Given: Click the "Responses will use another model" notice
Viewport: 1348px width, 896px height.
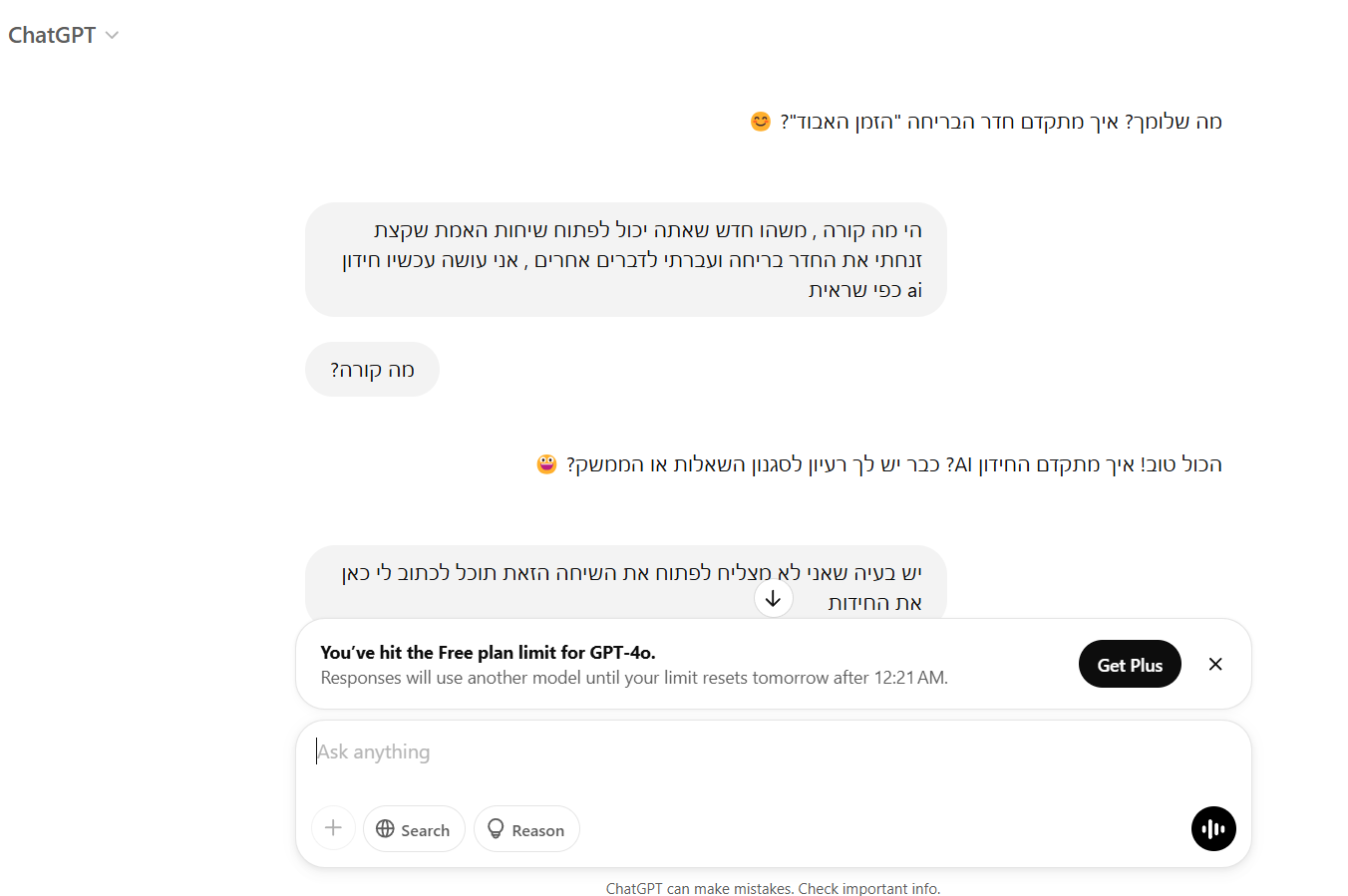Looking at the screenshot, I should (x=634, y=678).
